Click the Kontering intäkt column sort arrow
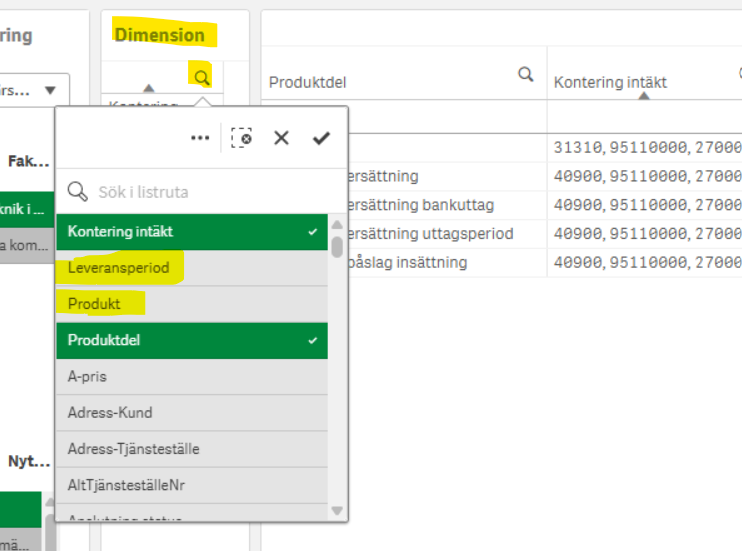Screen dimensions: 742x551 click(643, 96)
